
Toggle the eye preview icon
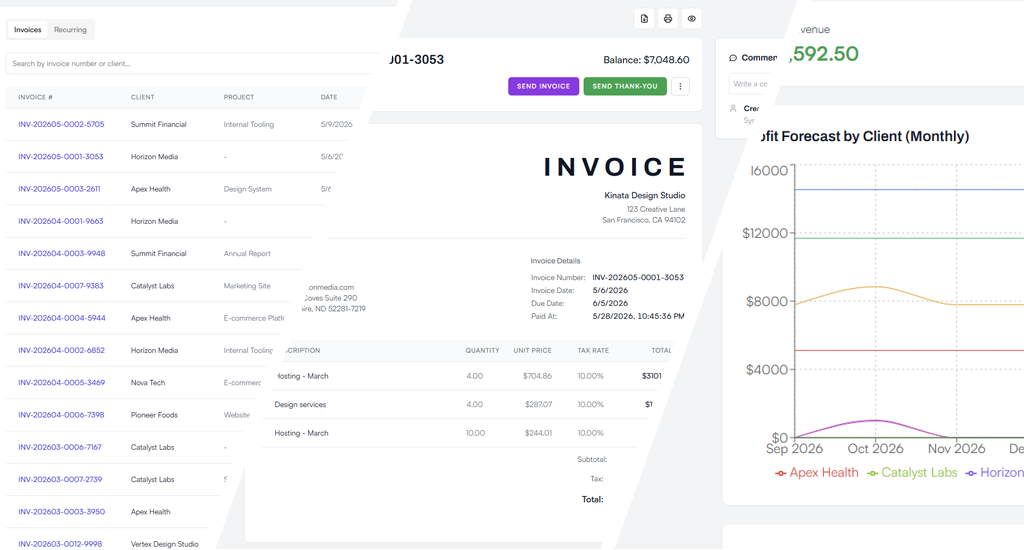point(692,19)
